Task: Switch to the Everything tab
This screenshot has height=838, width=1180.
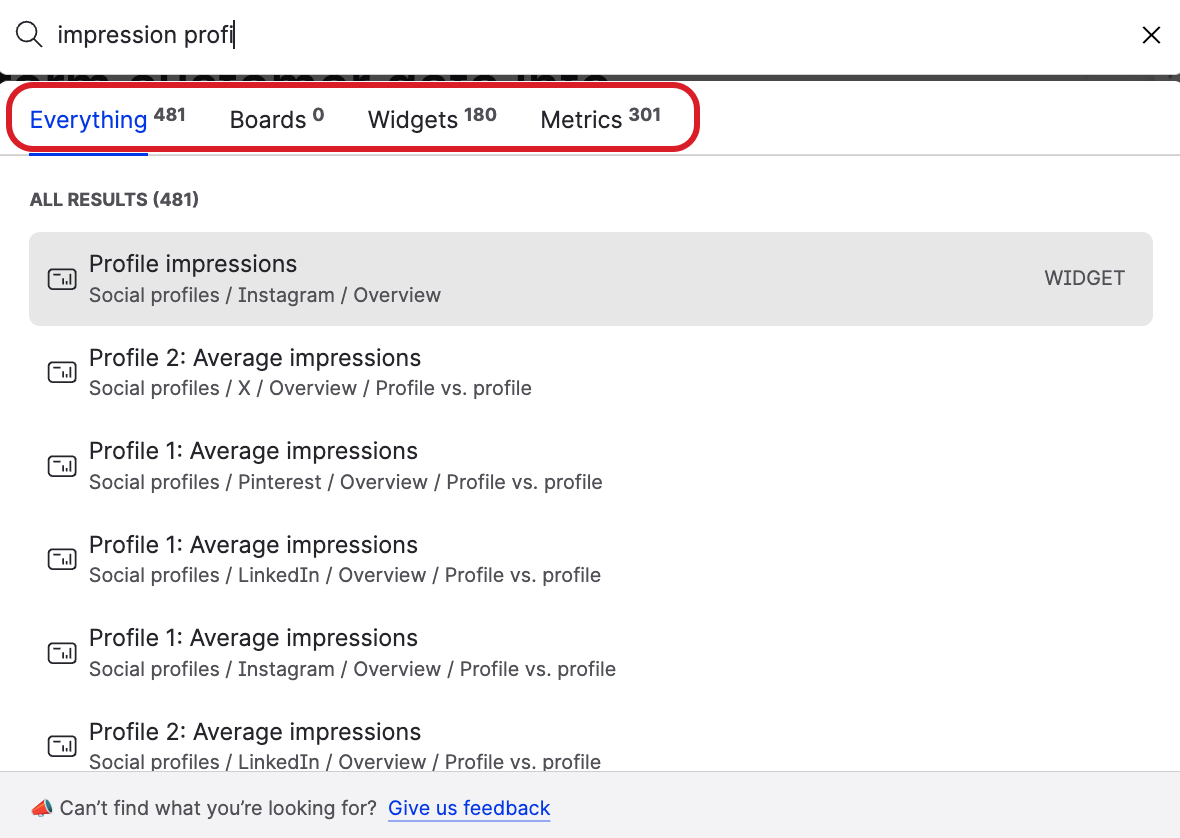Action: click(x=88, y=119)
